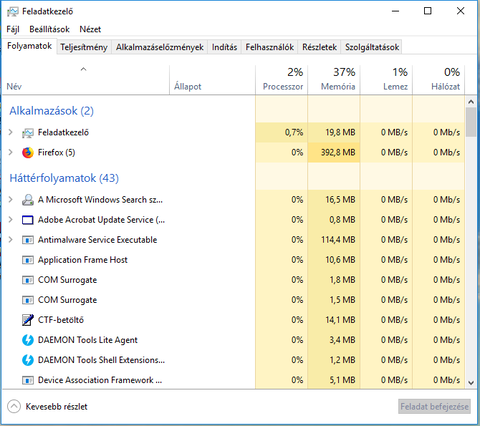Click the Firefox icon

point(28,153)
